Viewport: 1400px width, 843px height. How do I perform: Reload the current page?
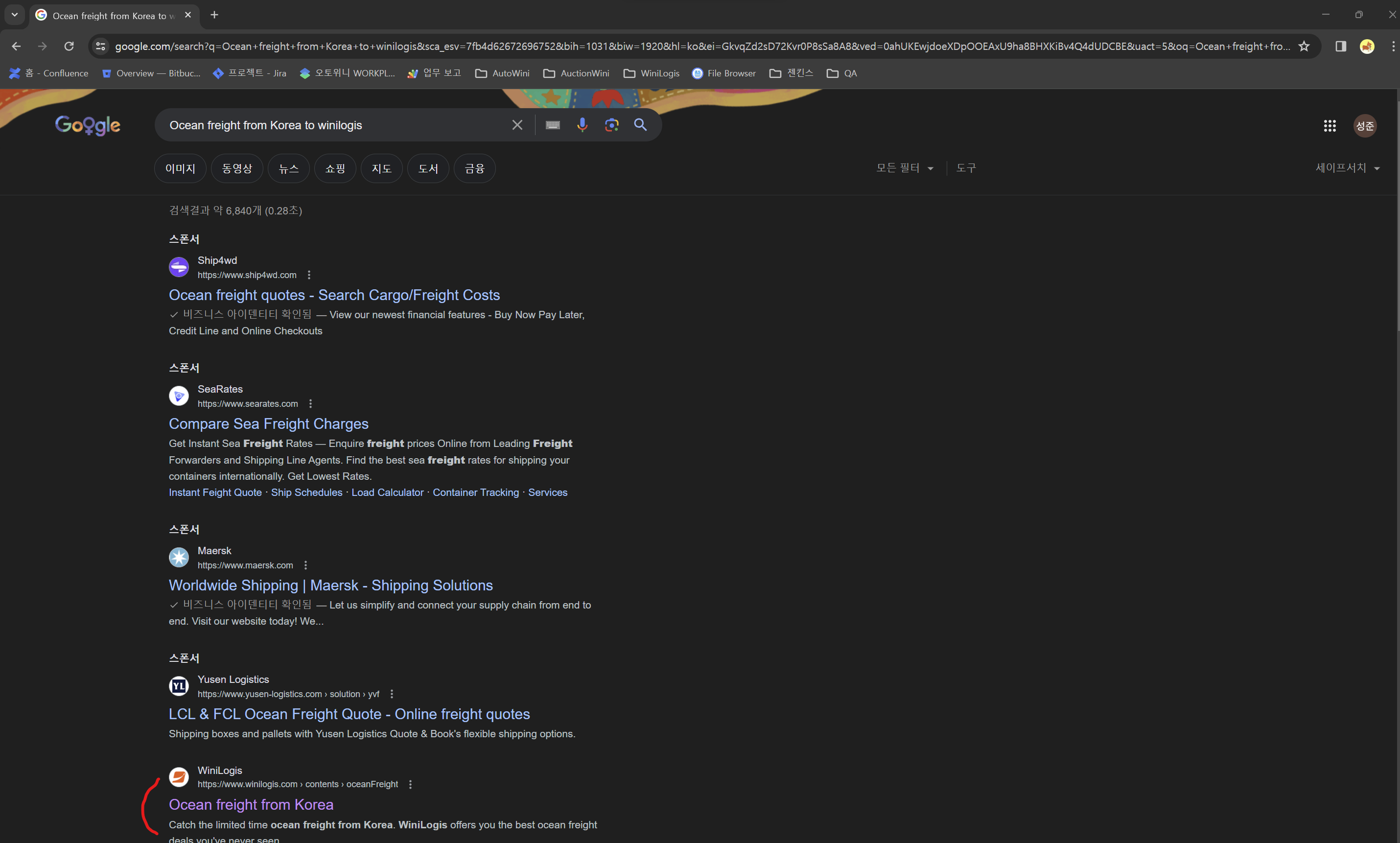click(69, 47)
